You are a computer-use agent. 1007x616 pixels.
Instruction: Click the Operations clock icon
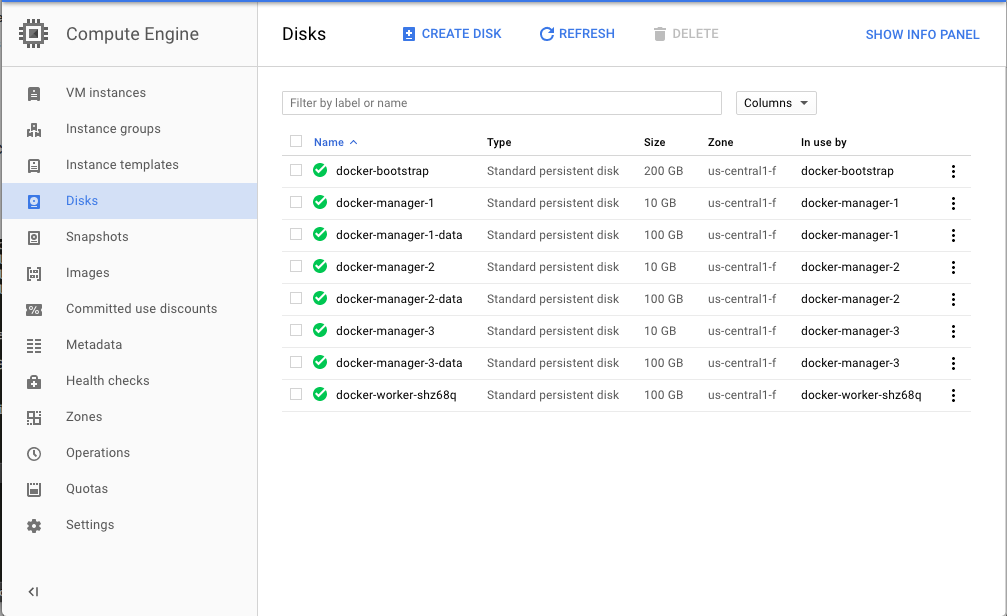pyautogui.click(x=34, y=453)
